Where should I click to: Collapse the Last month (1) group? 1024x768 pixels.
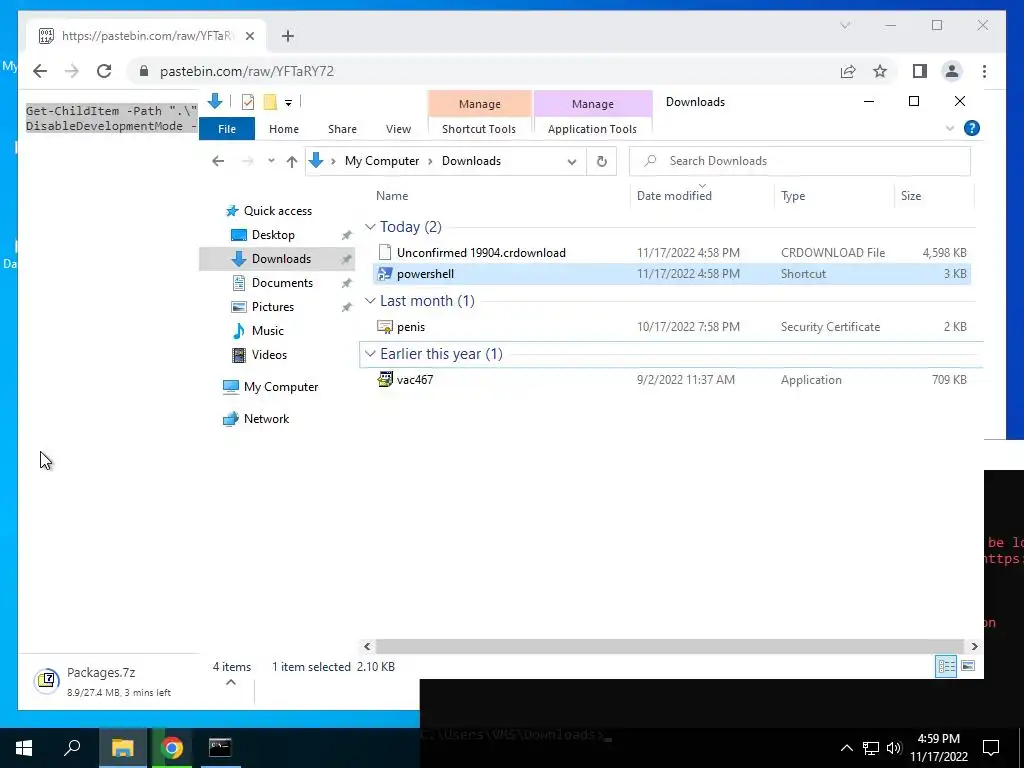point(370,300)
